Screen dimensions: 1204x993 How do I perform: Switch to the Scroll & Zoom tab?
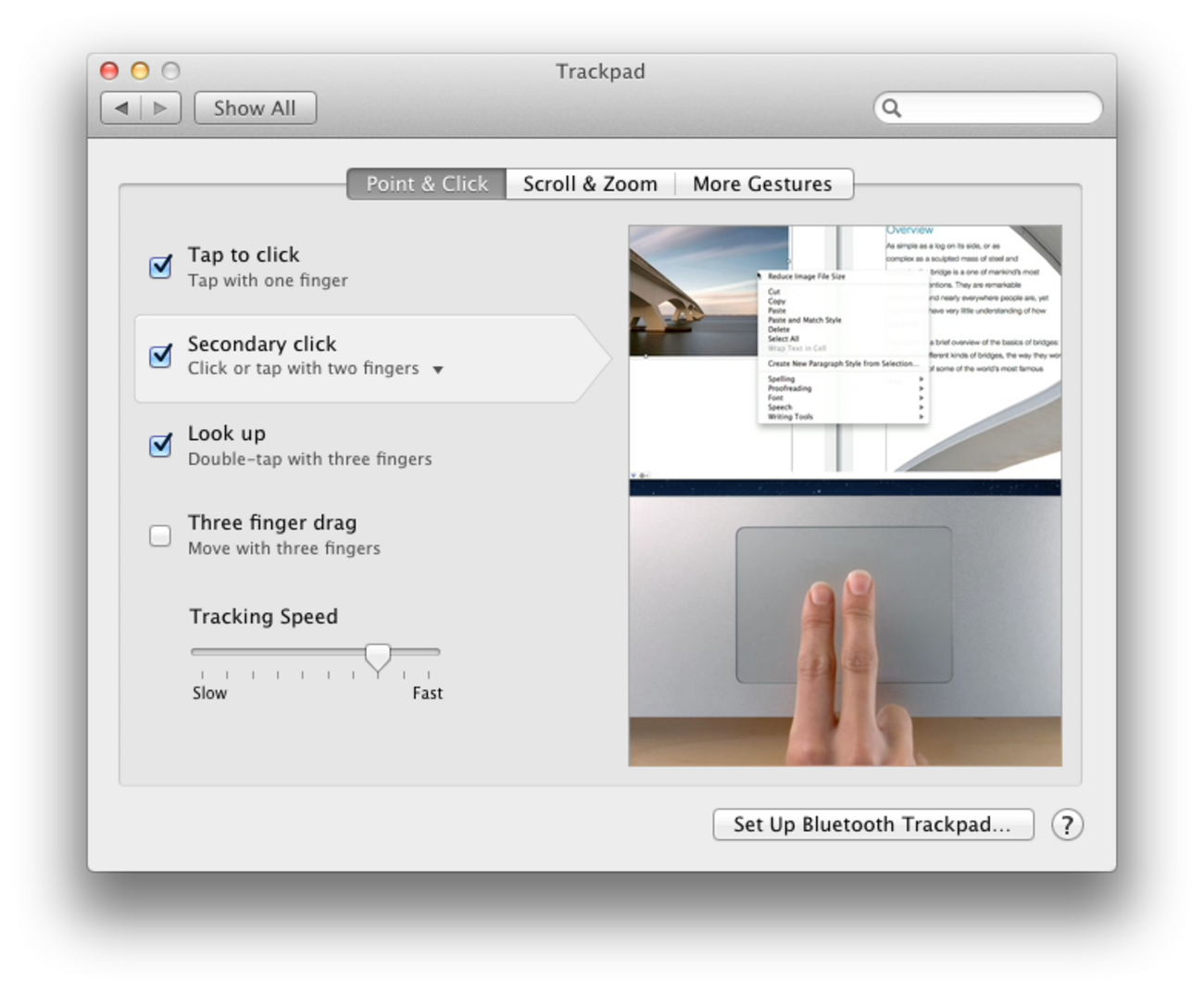point(590,183)
